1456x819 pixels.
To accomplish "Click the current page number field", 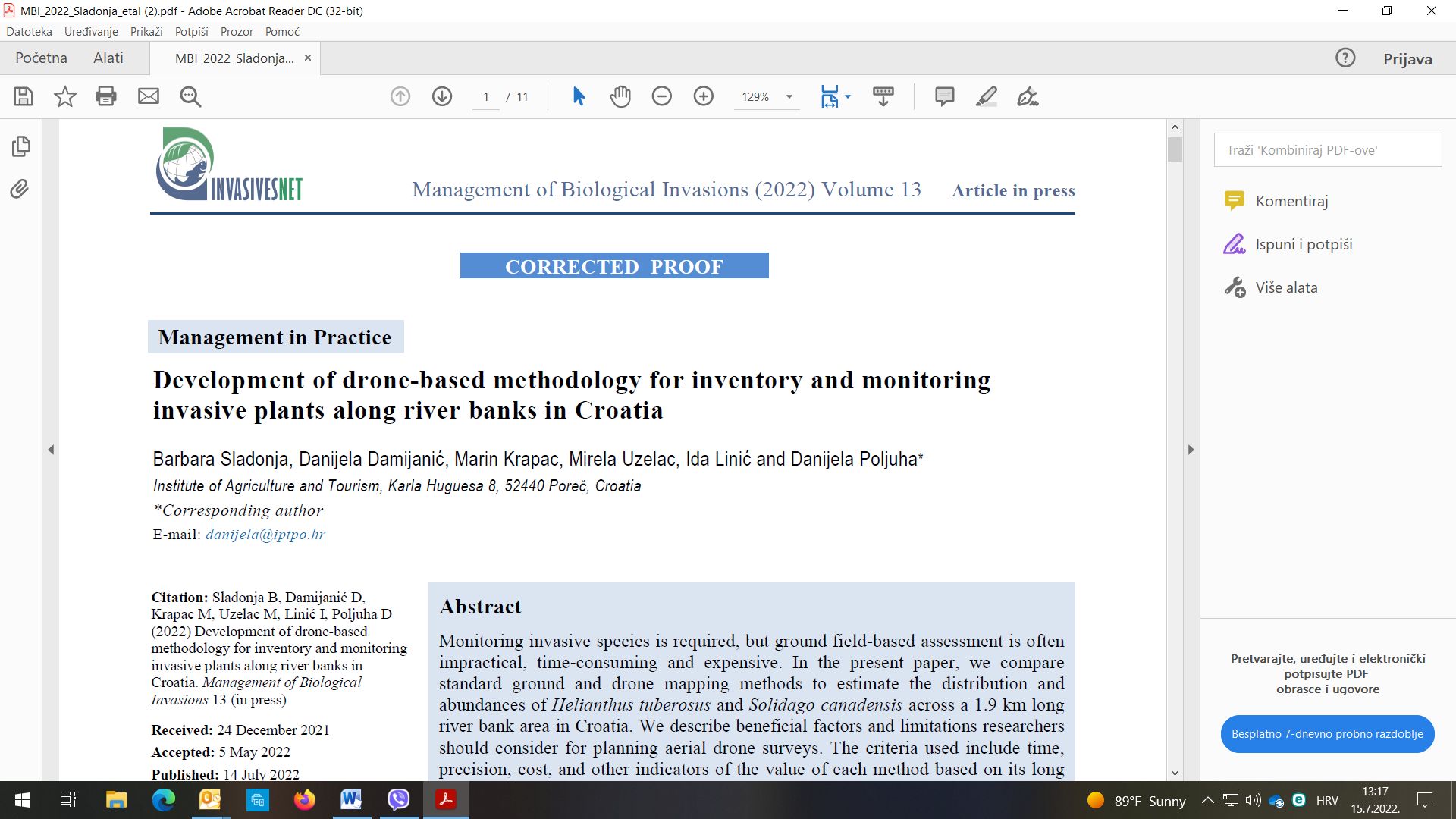I will pyautogui.click(x=485, y=97).
